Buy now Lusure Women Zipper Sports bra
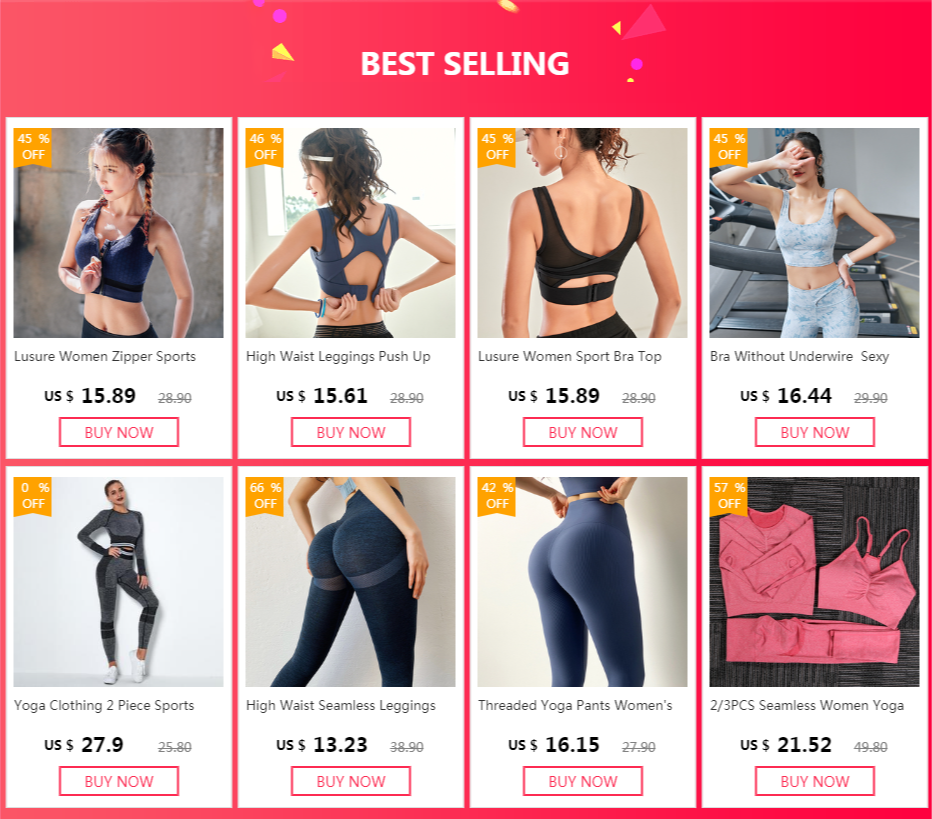 [119, 432]
